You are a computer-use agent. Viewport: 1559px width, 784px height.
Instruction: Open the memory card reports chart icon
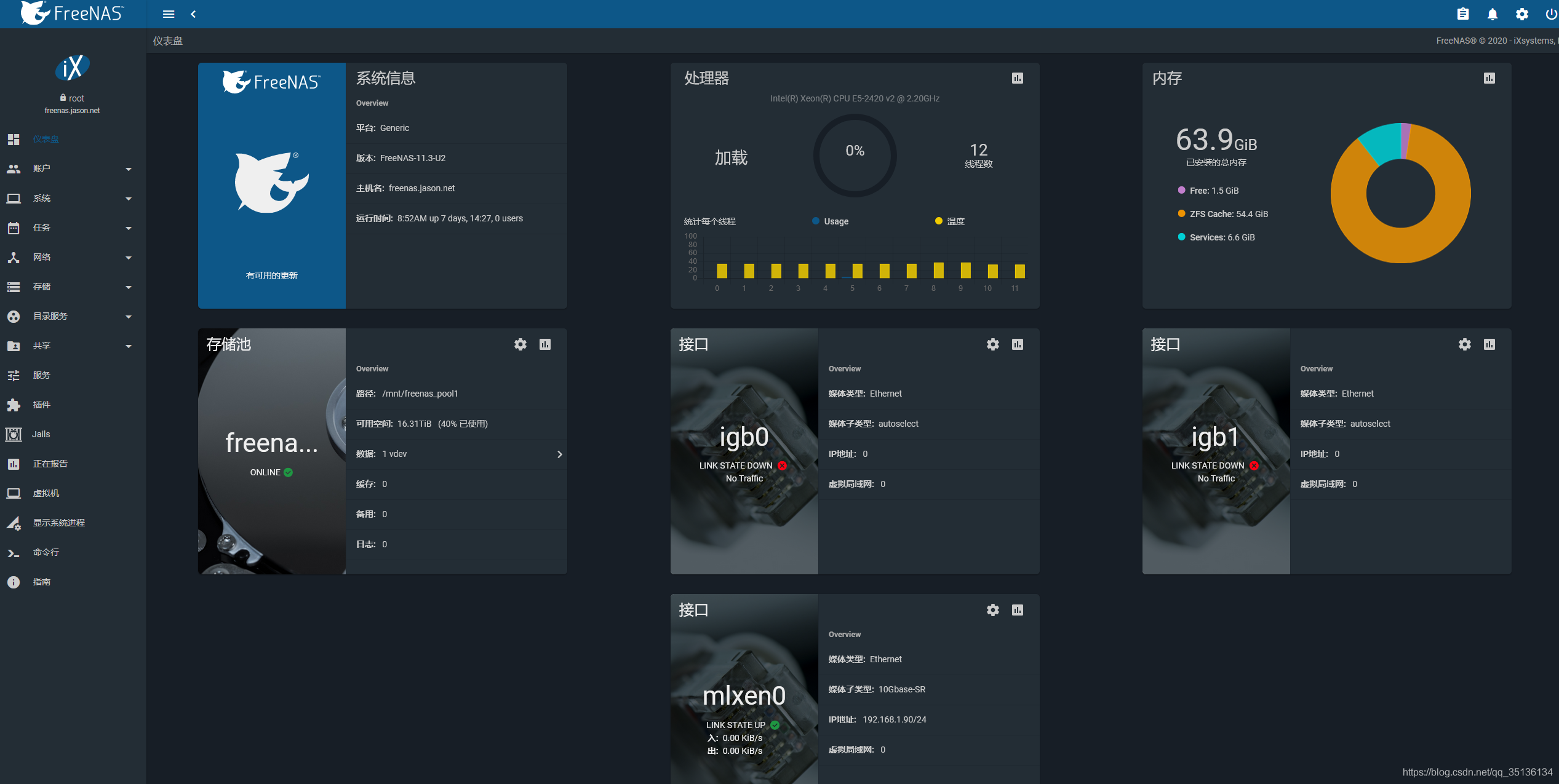(1489, 78)
